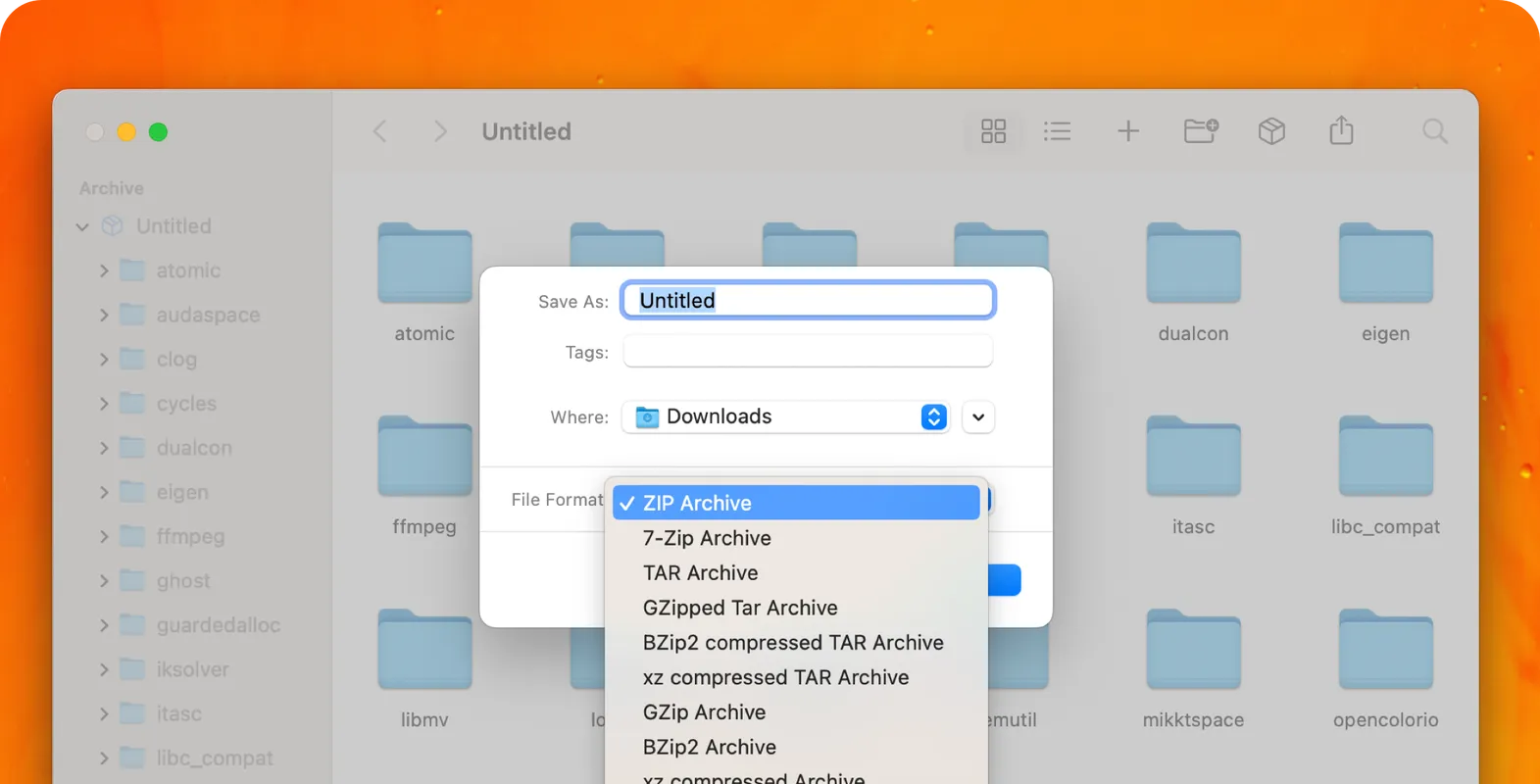Open the share toolbar icon
The width and height of the screenshot is (1540, 784).
[x=1341, y=131]
